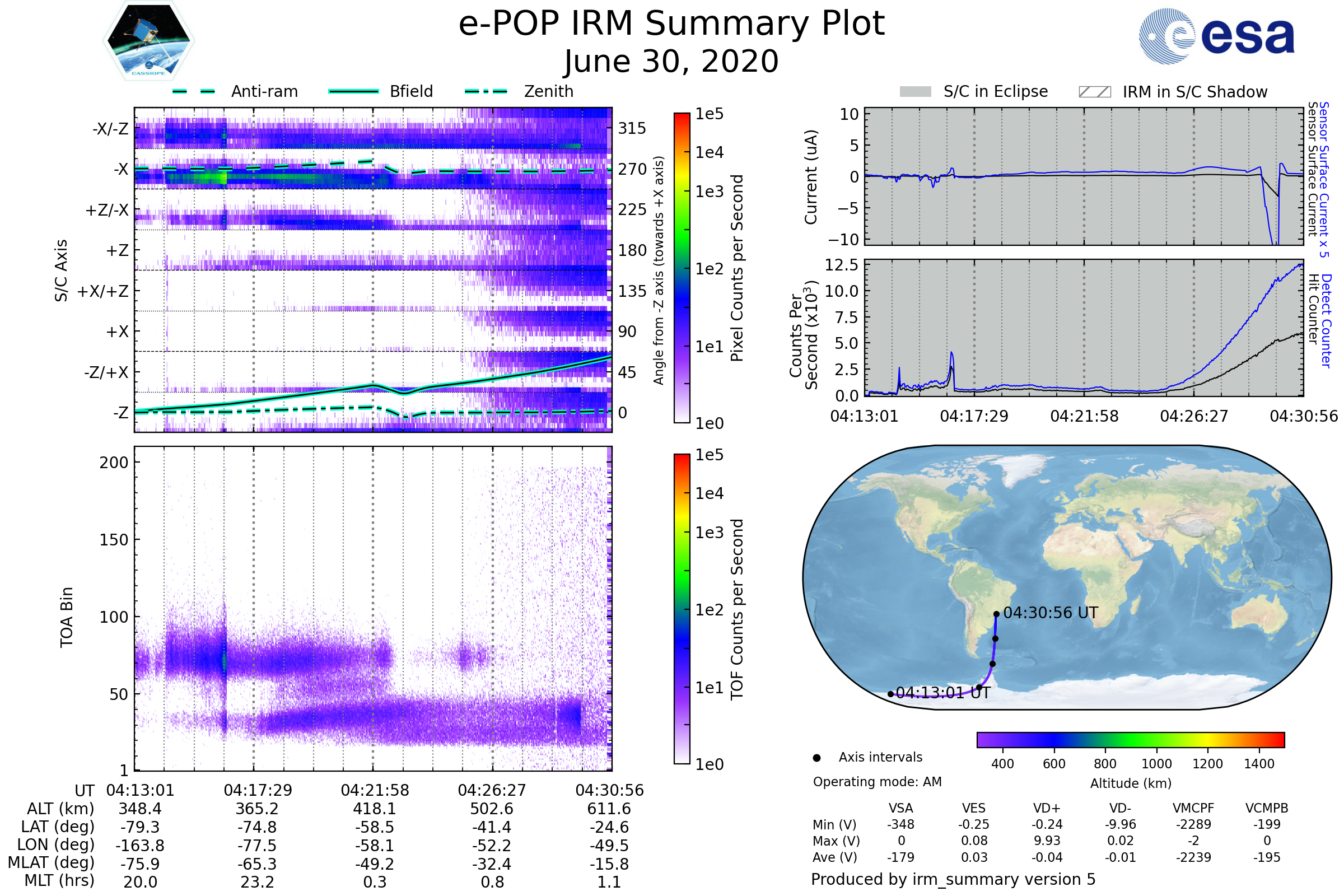The height and width of the screenshot is (896, 1344).
Task: Click the 04:30:56 UT orbit endpoint dot
Action: 997,614
